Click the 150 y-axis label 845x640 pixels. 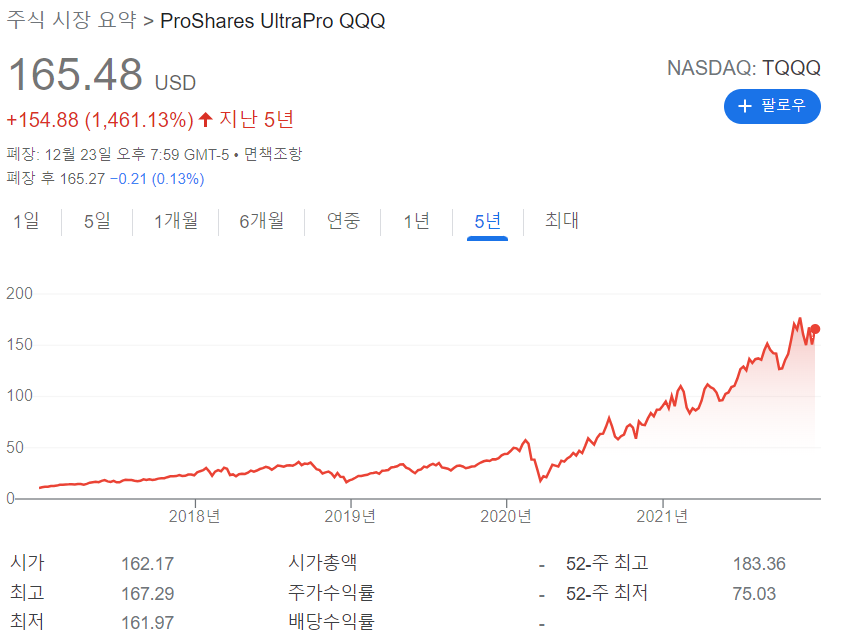click(x=19, y=345)
